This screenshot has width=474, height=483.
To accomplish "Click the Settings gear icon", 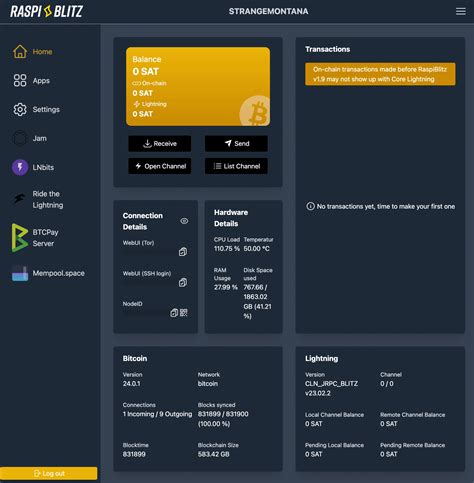I will 20,109.
